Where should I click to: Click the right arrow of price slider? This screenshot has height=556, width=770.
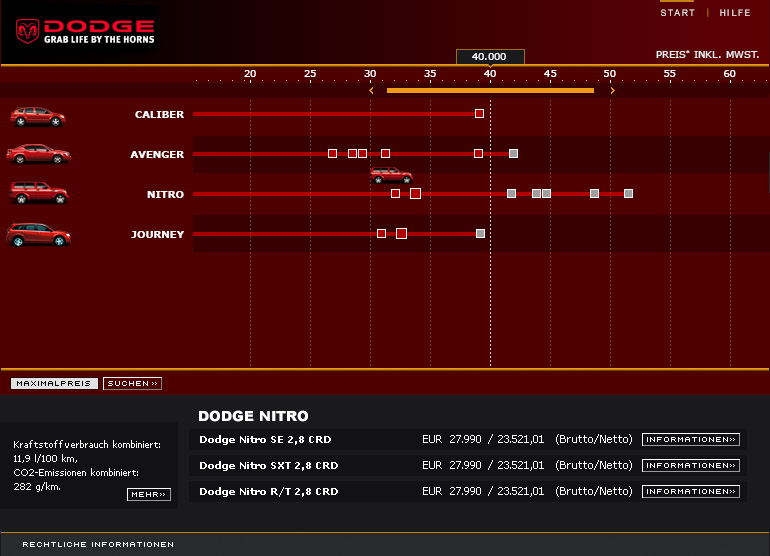pyautogui.click(x=612, y=91)
